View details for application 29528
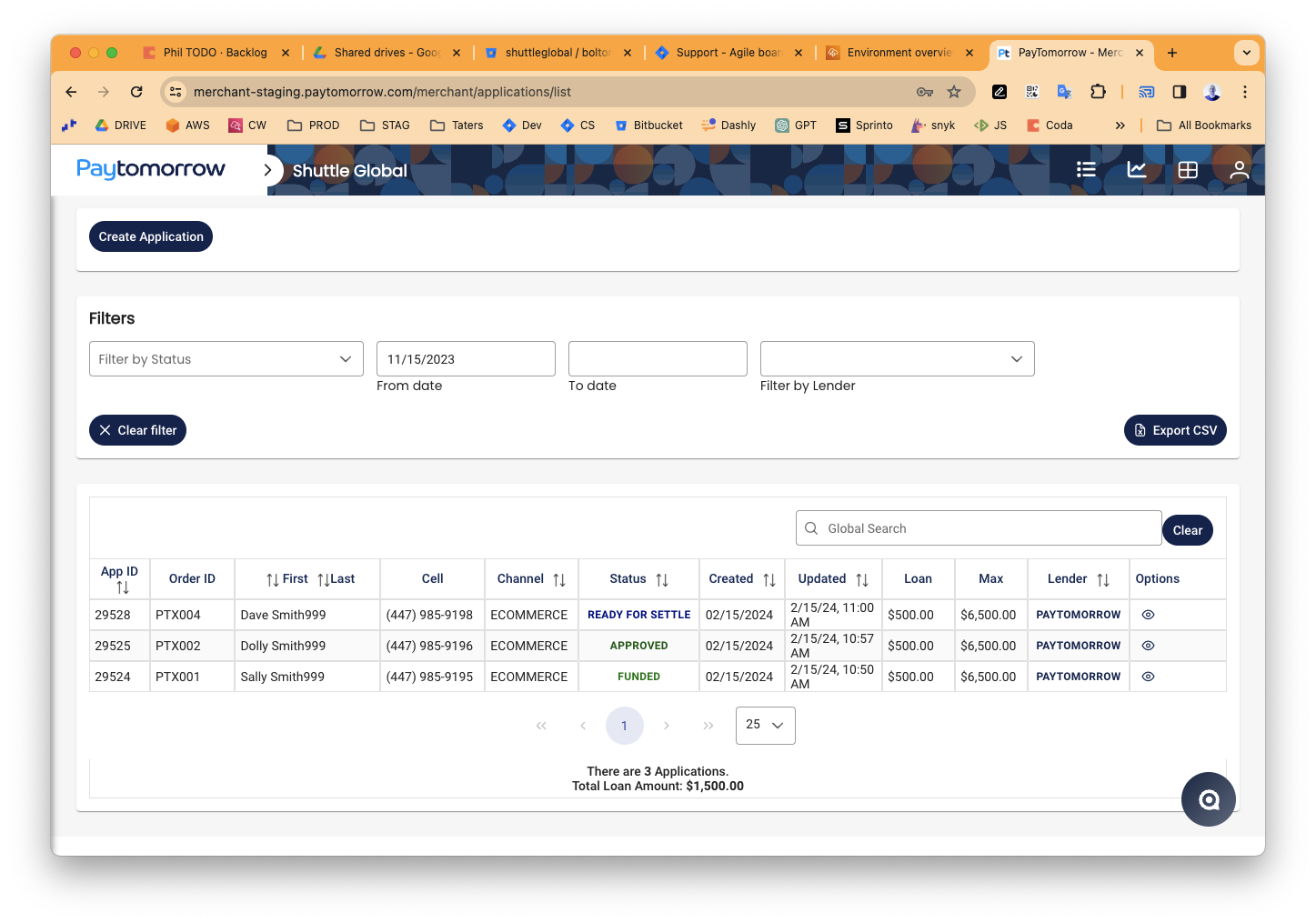The image size is (1316, 923). (1148, 615)
